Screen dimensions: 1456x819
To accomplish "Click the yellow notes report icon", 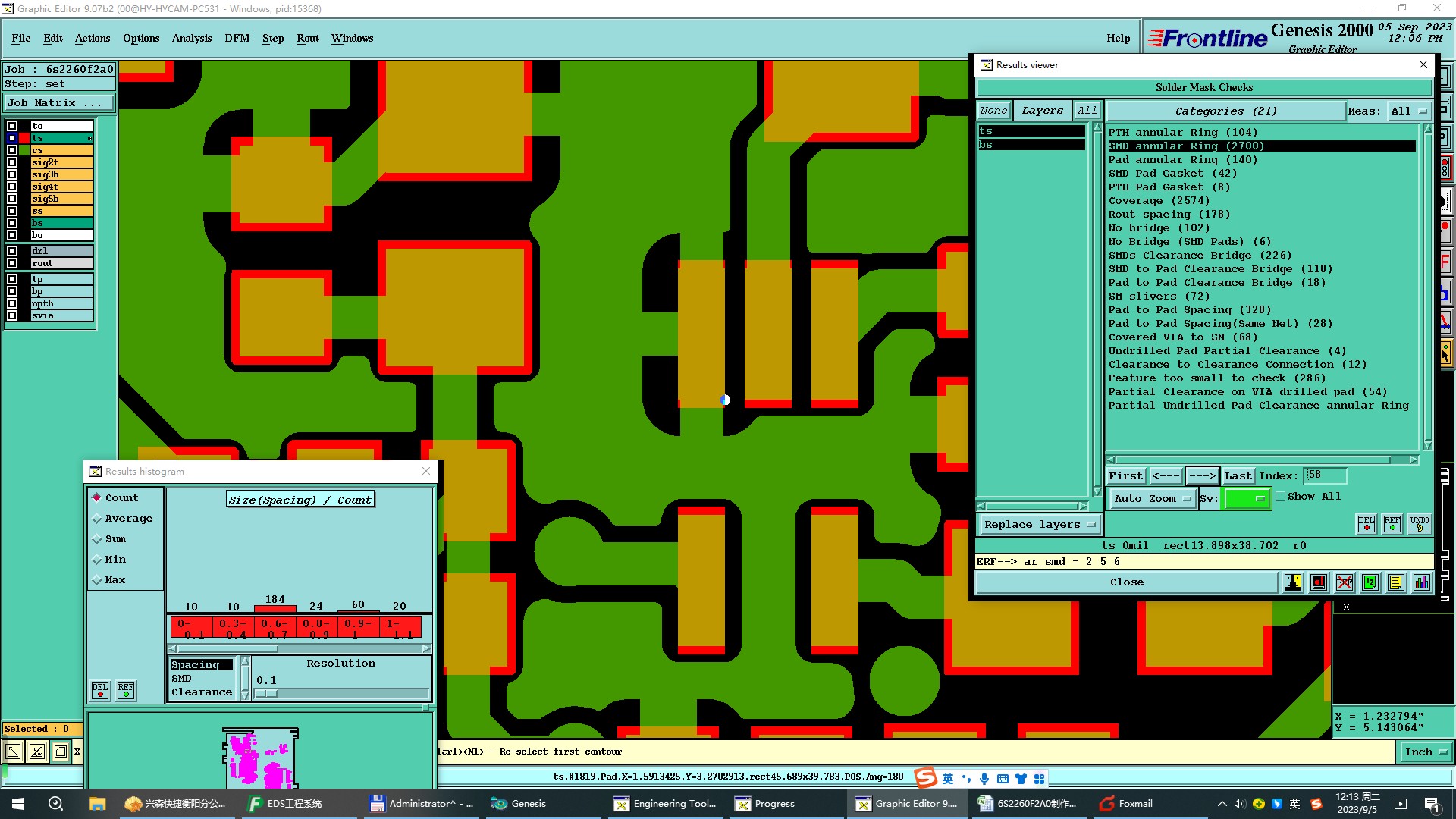I will point(1395,582).
